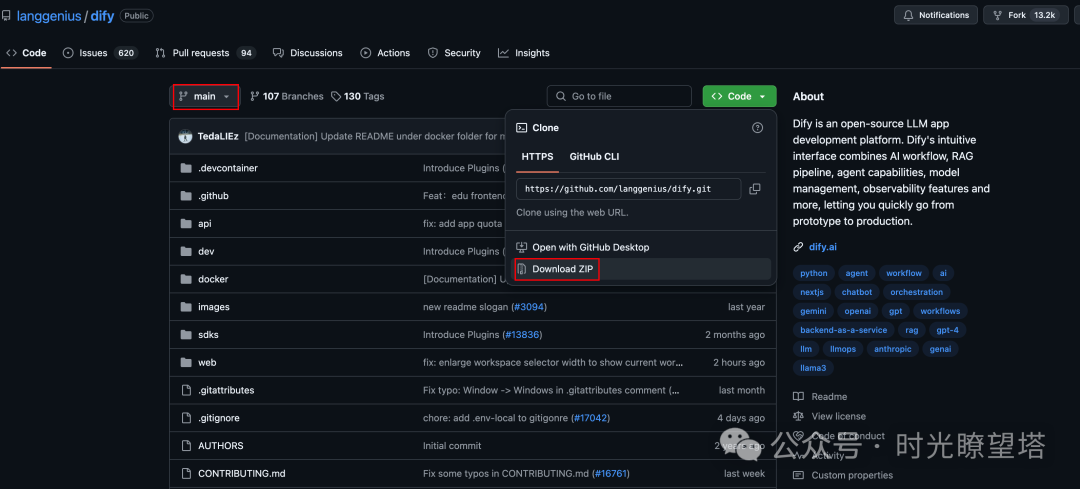
Task: Click the langgenius owner link
Action: (48, 15)
